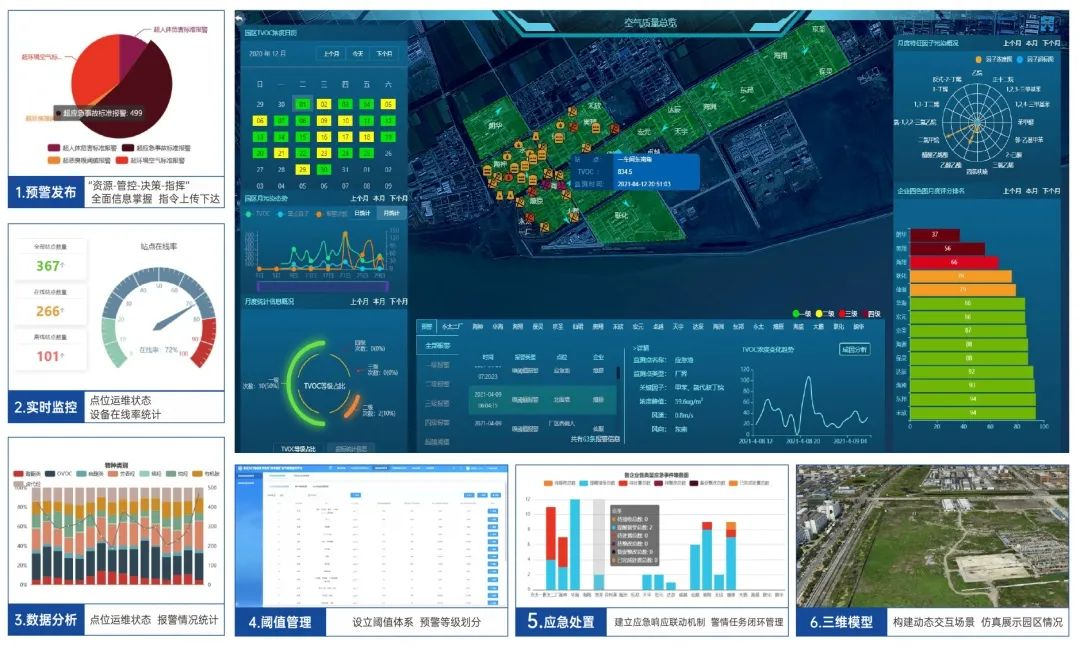Select 三级报警 in alarm level list
The image size is (1080, 649).
point(437,403)
